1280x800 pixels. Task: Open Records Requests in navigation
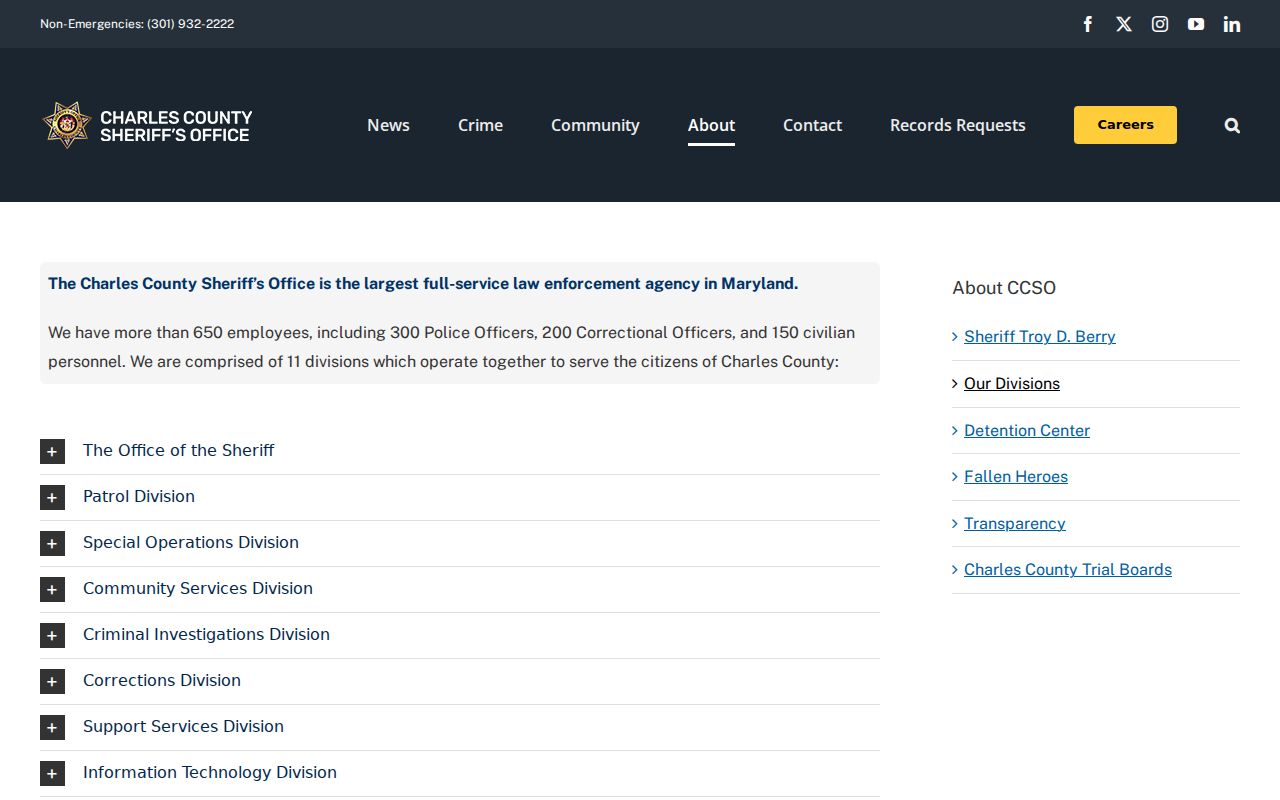tap(958, 125)
